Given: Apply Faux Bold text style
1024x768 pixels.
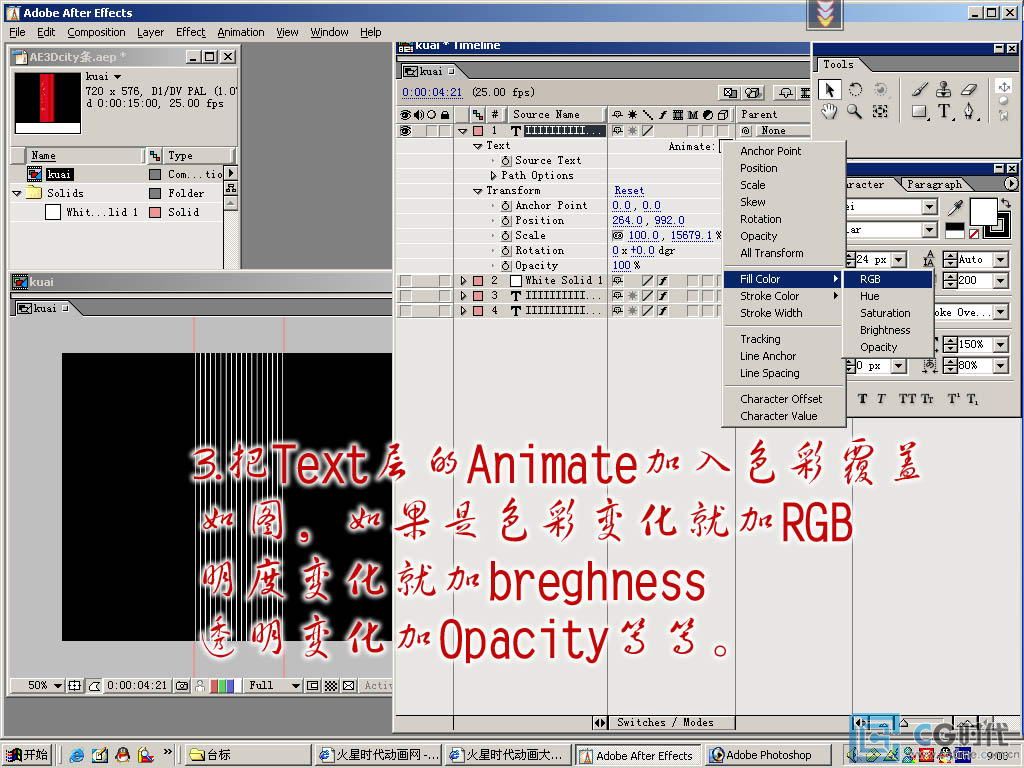Looking at the screenshot, I should (862, 398).
